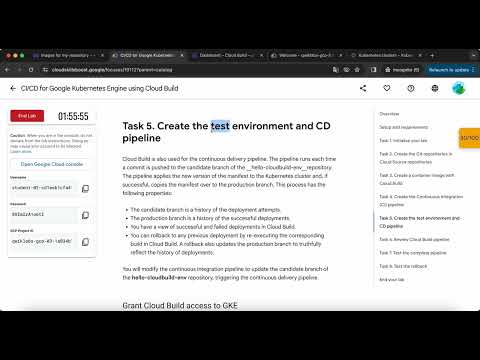This screenshot has height=360, width=480.
Task: Copy the Username with its copy icon
Action: [85, 188]
